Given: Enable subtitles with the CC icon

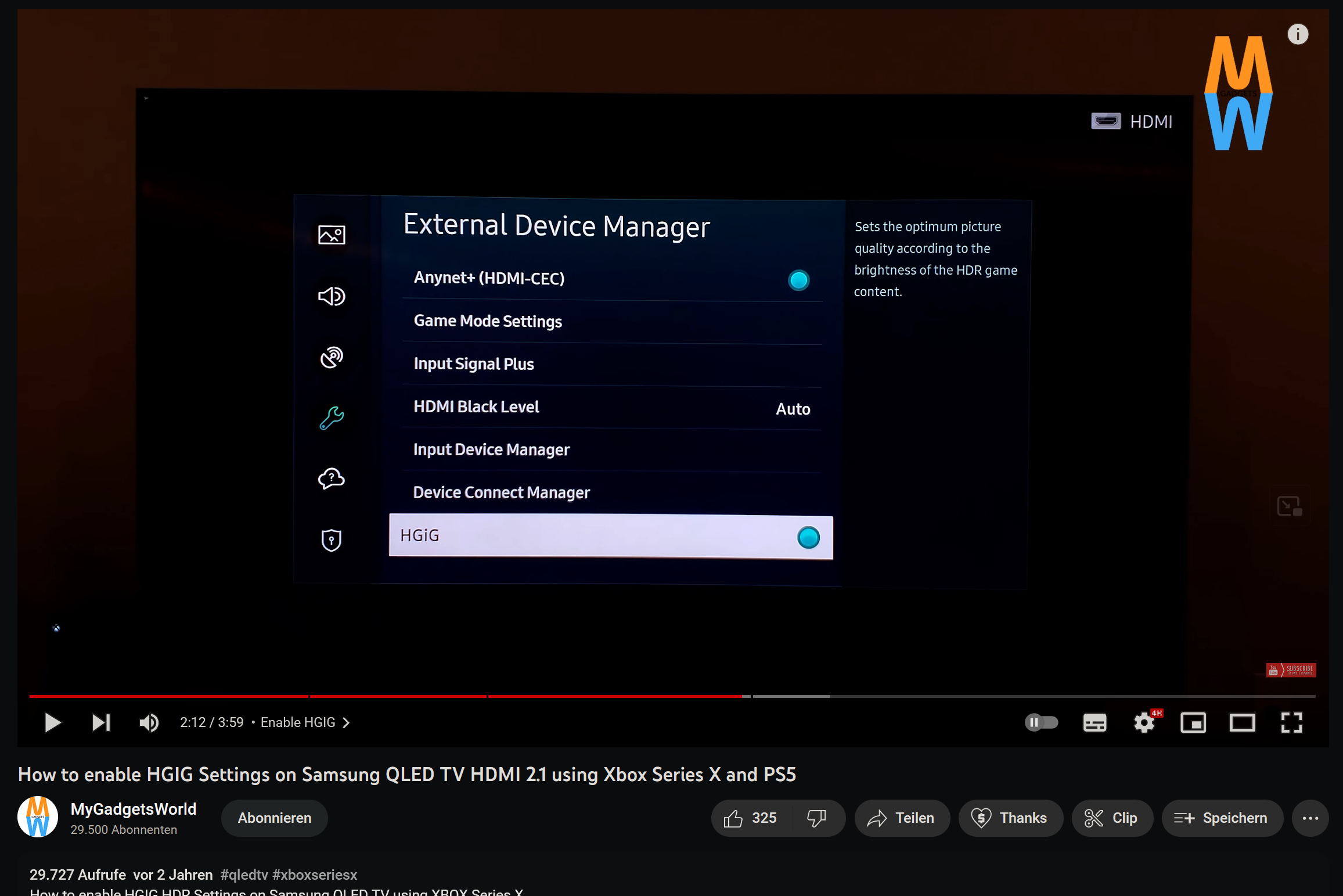Looking at the screenshot, I should (x=1094, y=722).
